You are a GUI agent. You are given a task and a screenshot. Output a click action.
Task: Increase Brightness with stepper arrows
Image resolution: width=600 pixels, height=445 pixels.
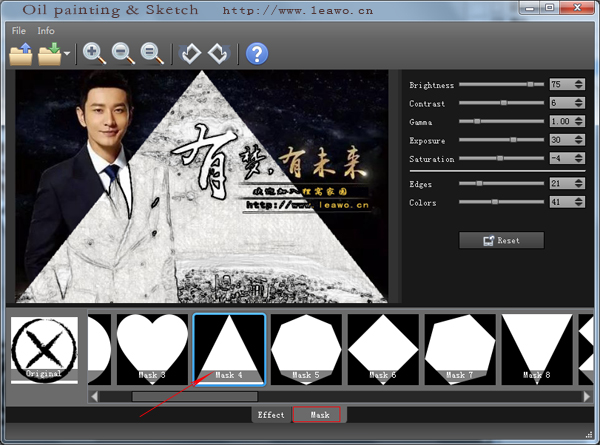click(x=579, y=84)
